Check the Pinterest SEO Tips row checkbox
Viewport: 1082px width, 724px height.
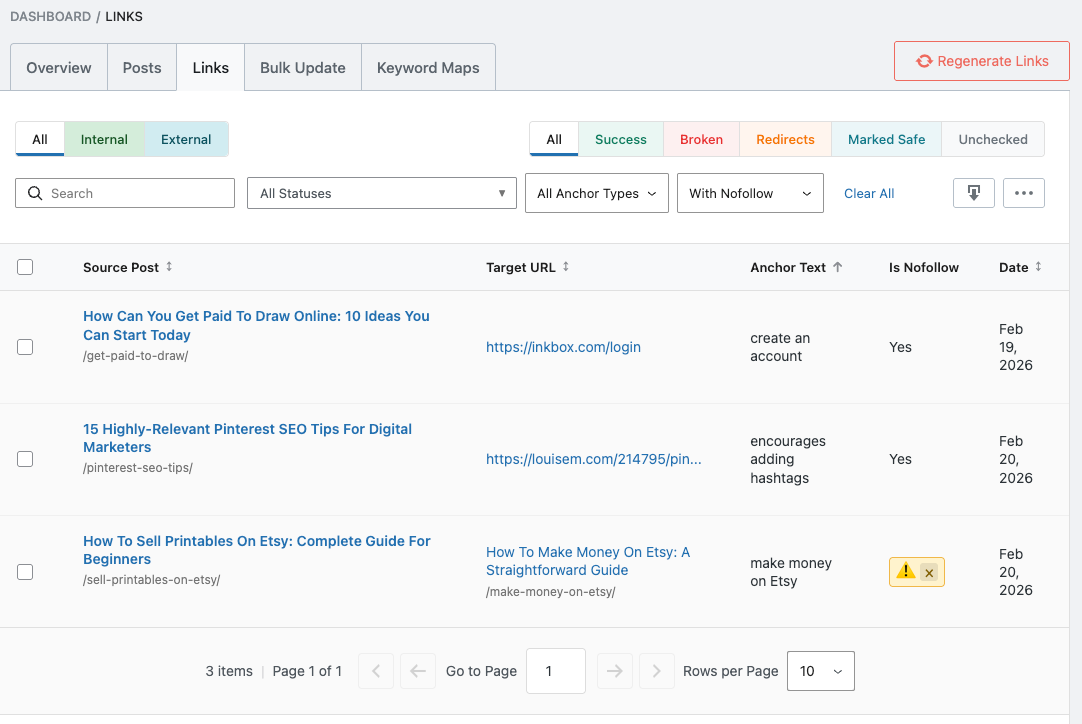[x=25, y=459]
